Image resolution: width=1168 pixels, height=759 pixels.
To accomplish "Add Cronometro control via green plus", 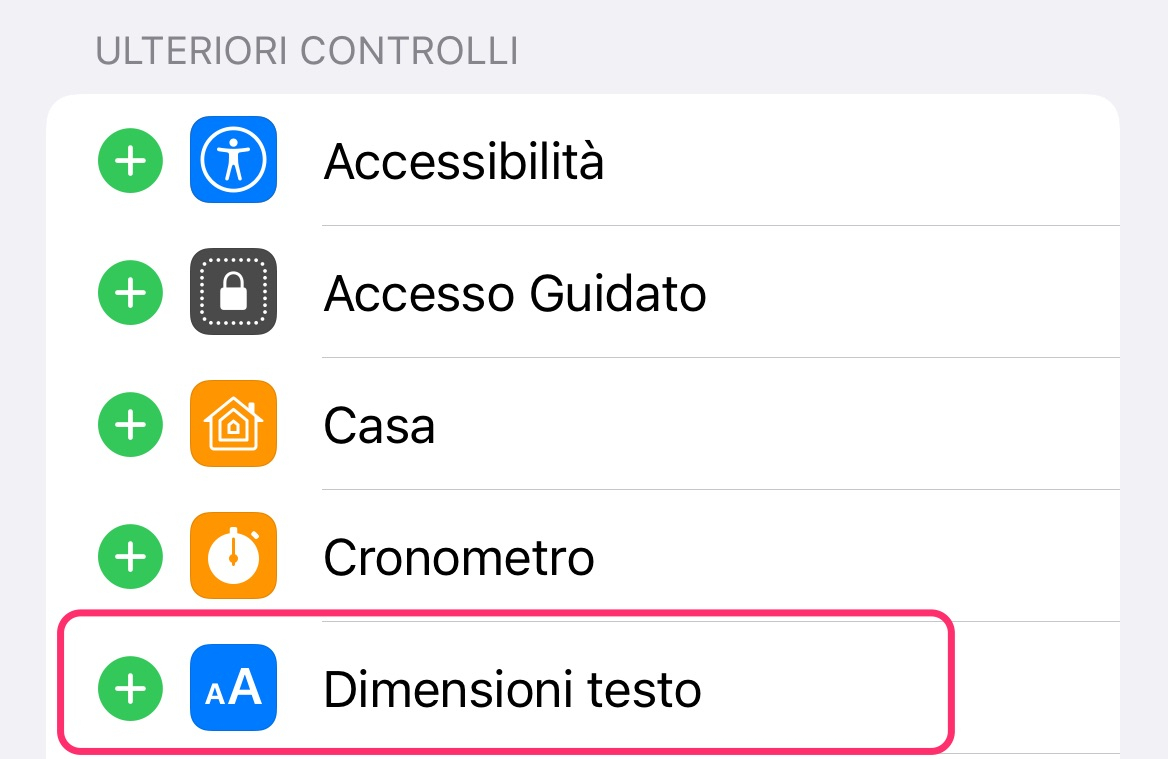I will pos(130,556).
